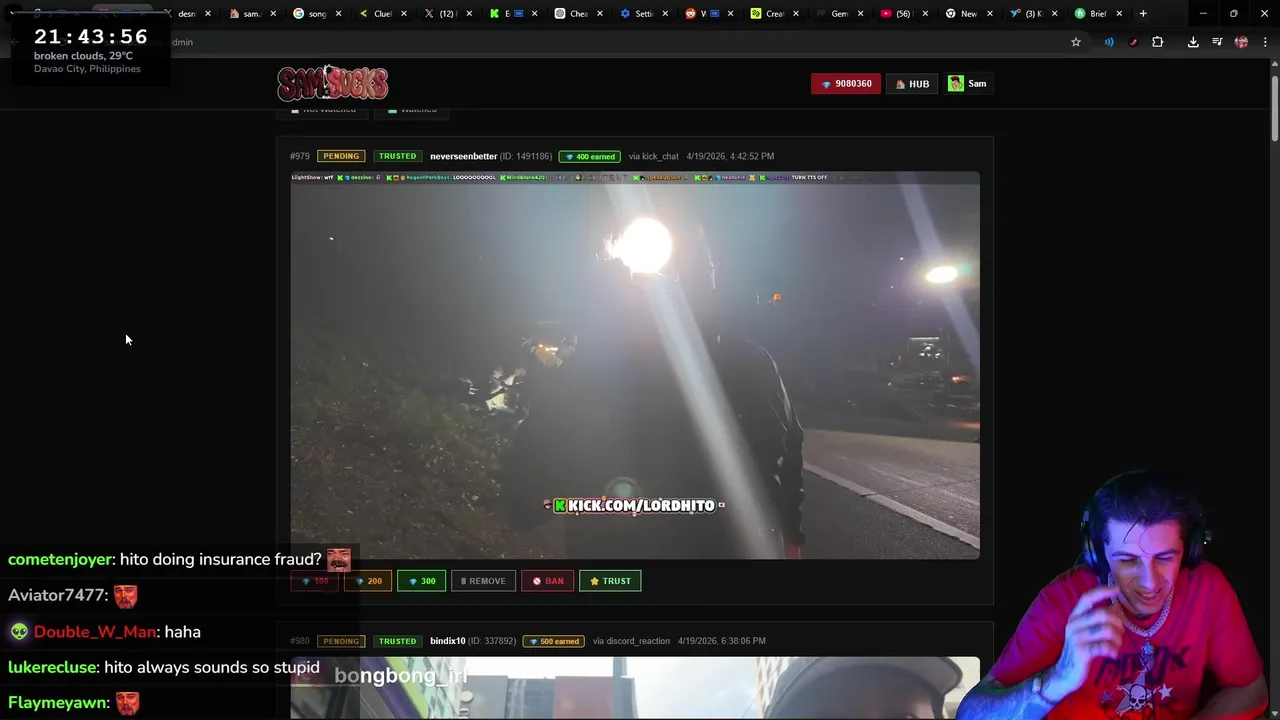Click username bindix10
Image resolution: width=1280 pixels, height=720 pixels.
(x=447, y=641)
